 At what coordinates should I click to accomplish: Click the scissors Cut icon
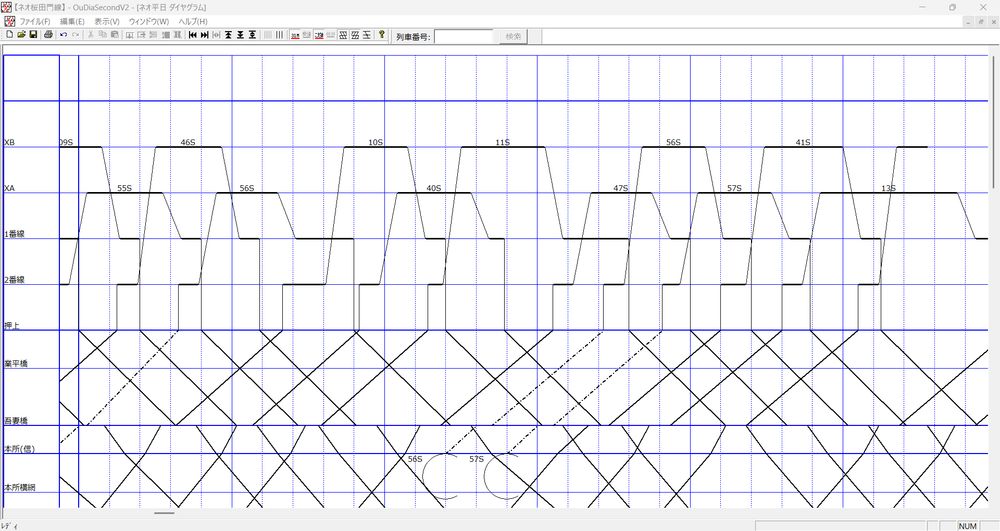[x=91, y=34]
